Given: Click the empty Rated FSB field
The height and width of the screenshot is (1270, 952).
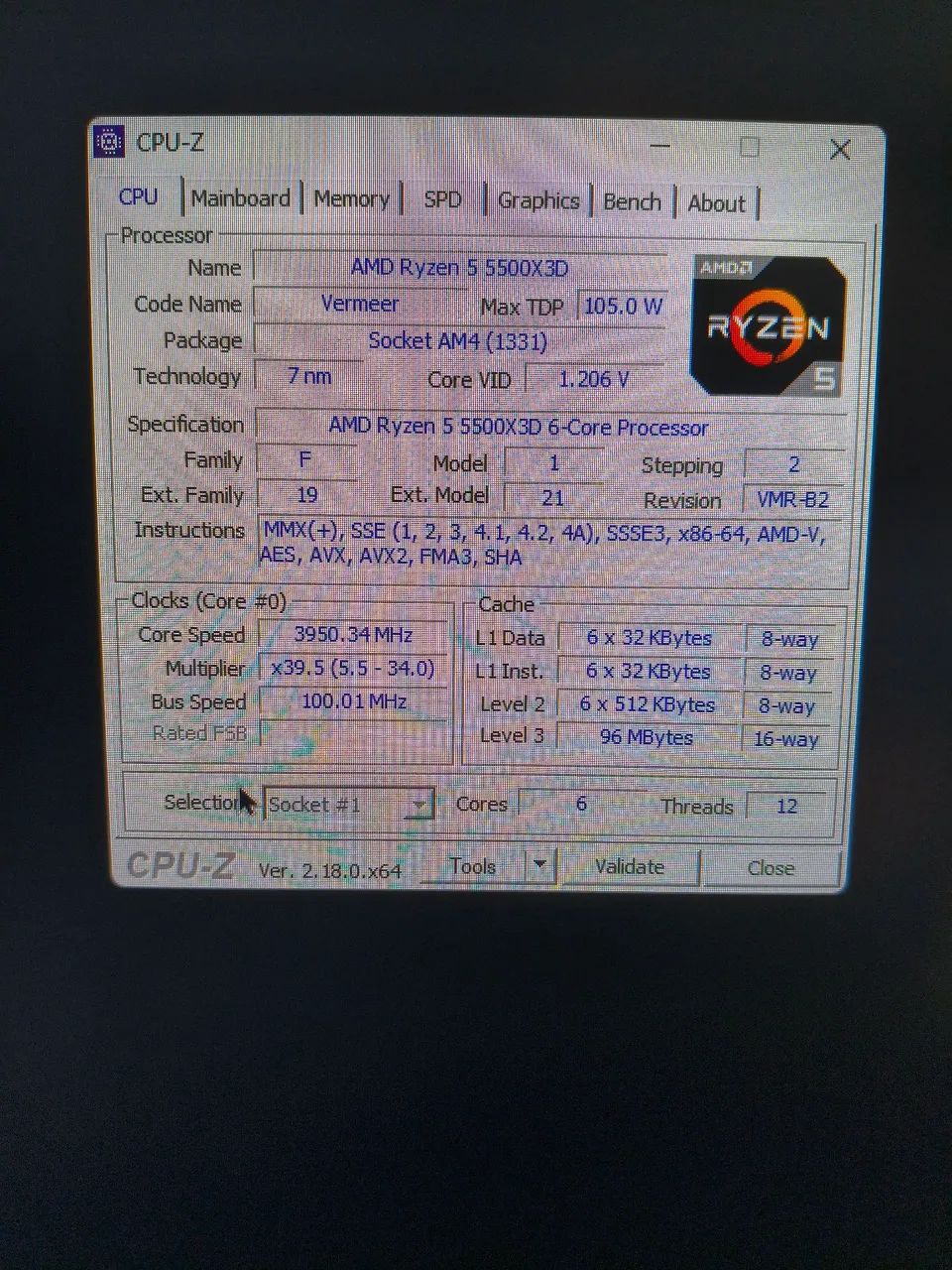Looking at the screenshot, I should tap(353, 733).
